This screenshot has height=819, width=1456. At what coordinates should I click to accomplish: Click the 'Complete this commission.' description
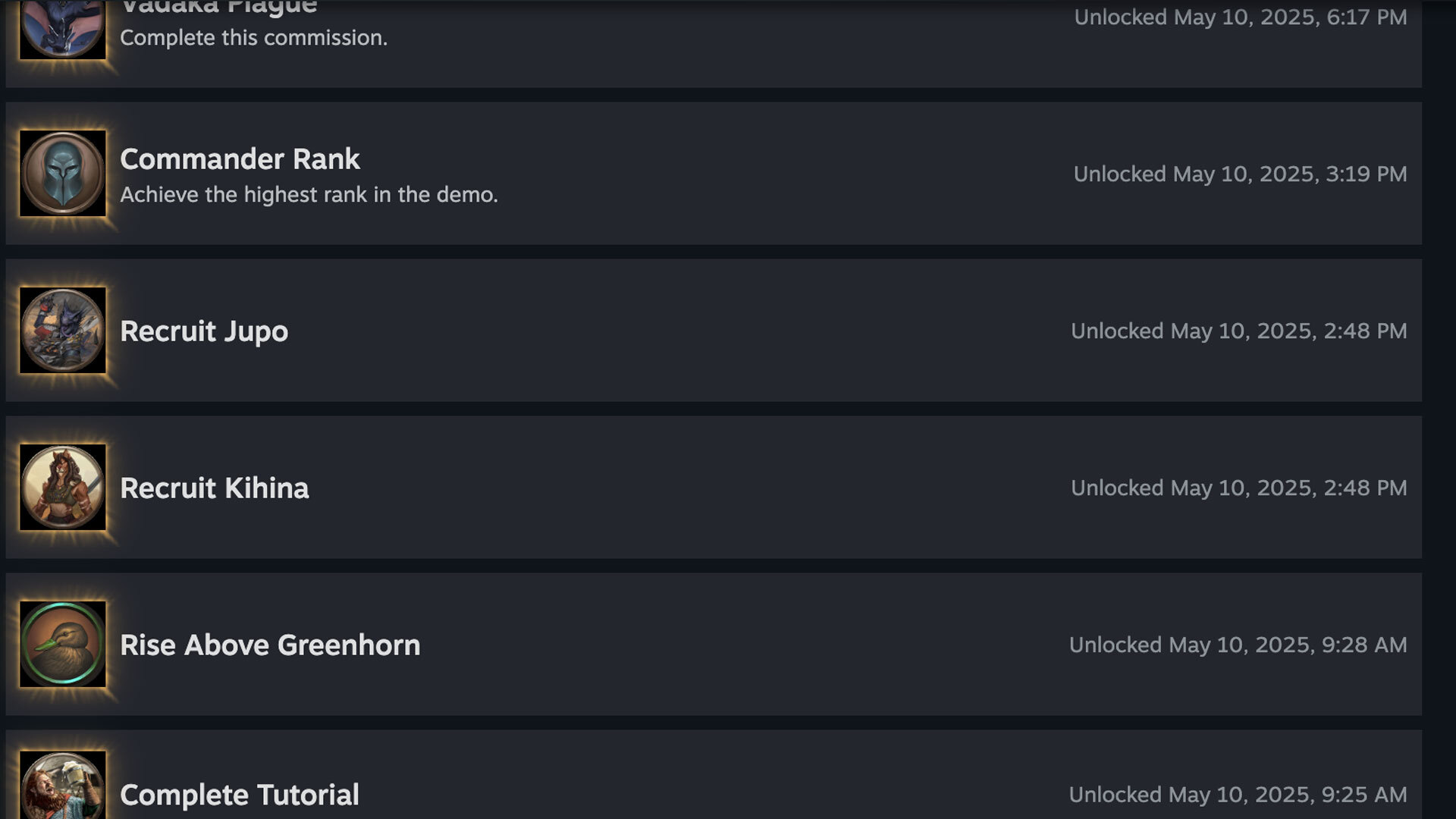pos(253,38)
